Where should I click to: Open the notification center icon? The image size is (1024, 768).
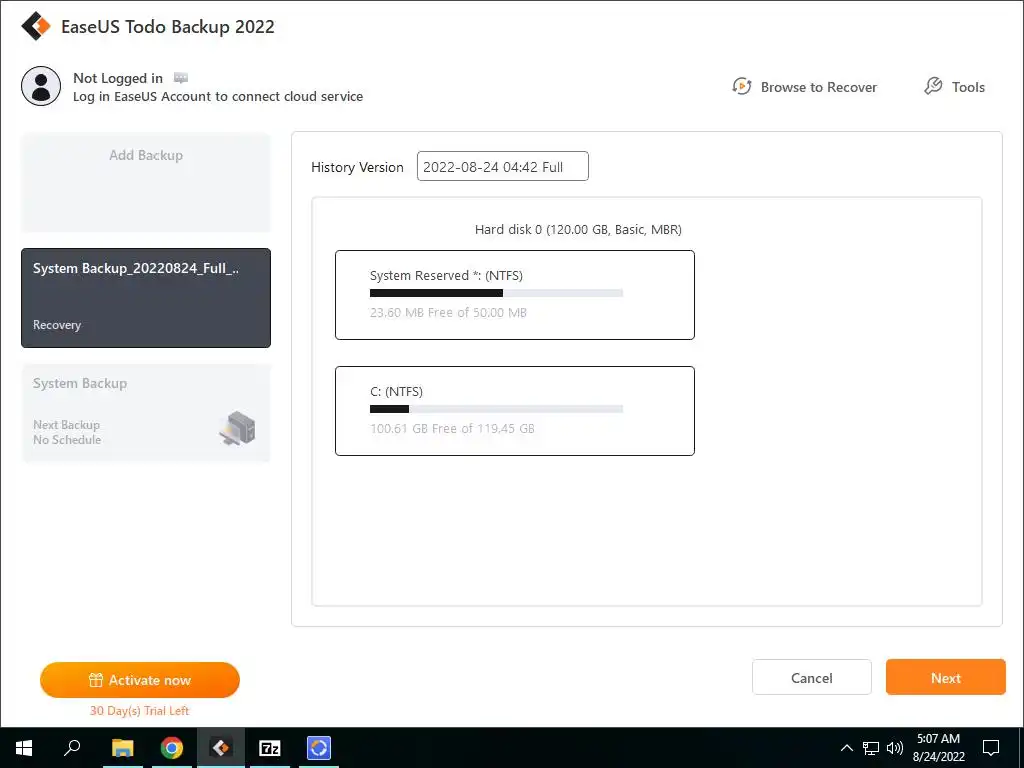(991, 748)
